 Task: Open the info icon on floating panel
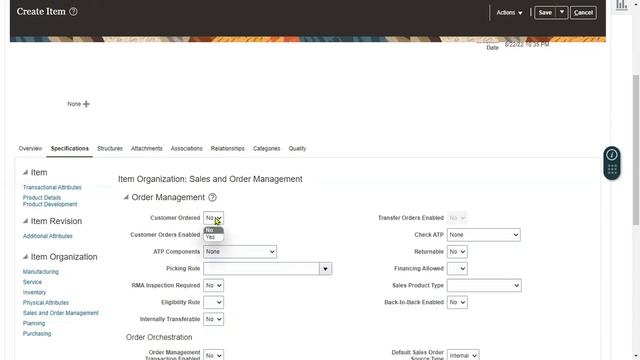(611, 155)
